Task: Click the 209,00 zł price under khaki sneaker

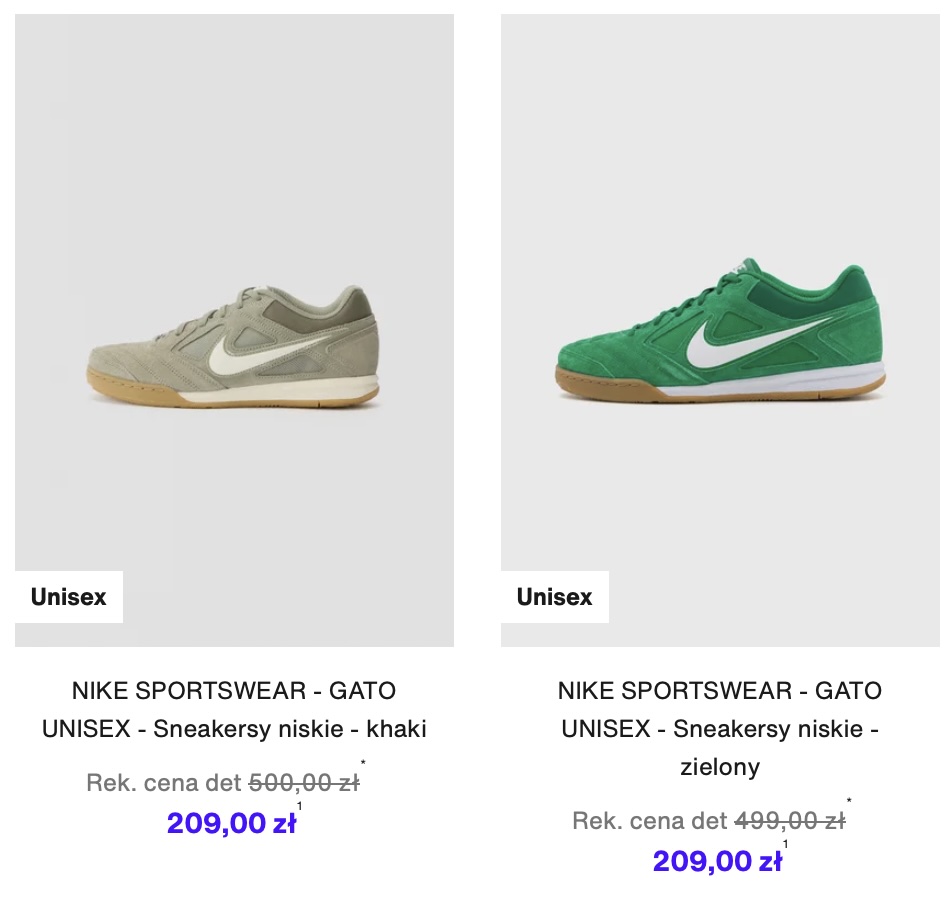Action: pos(231,823)
